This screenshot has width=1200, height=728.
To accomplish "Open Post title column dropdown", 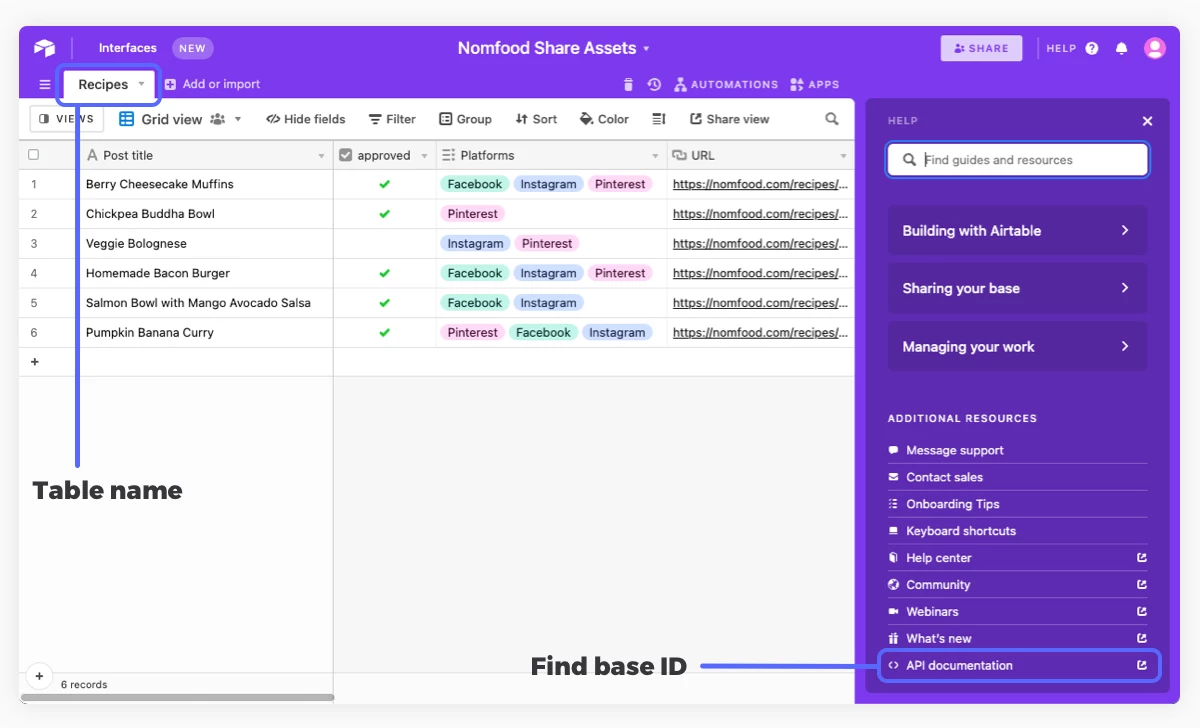I will click(x=322, y=156).
